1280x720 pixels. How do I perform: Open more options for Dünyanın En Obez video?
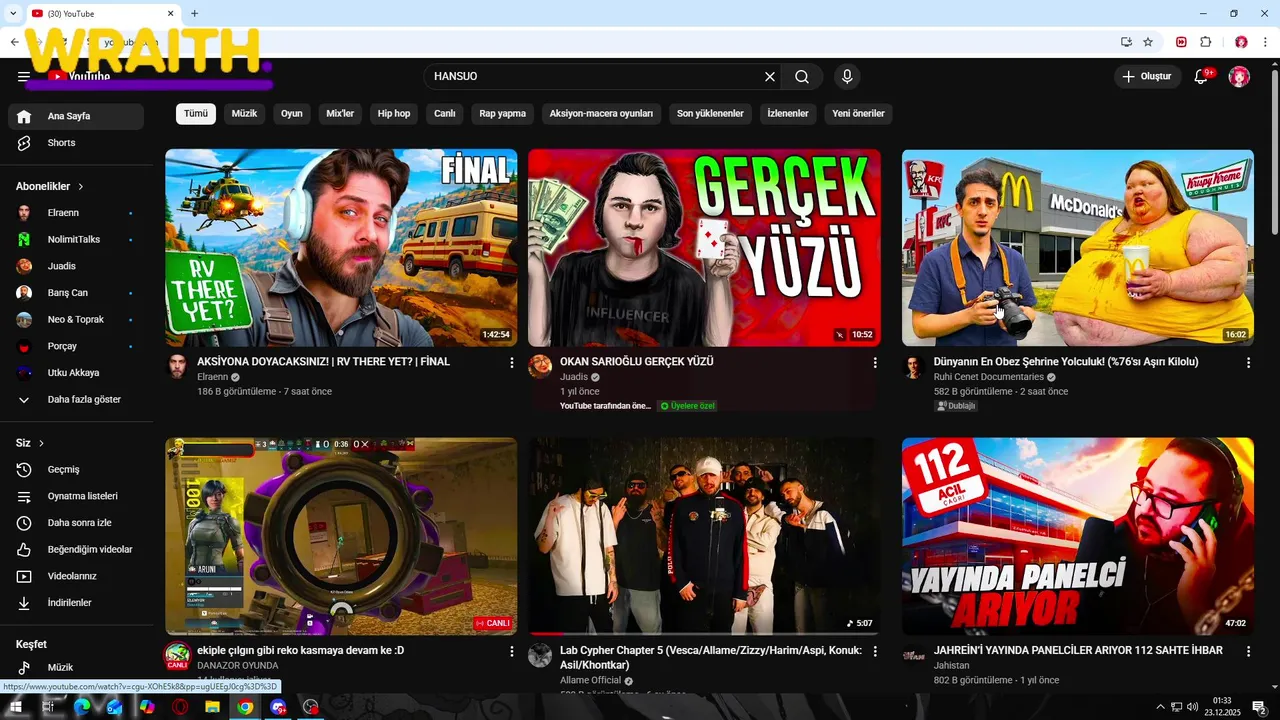1248,363
